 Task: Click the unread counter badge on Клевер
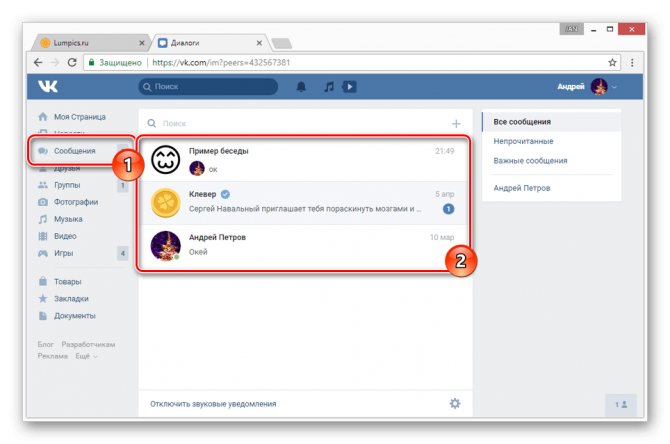[448, 209]
